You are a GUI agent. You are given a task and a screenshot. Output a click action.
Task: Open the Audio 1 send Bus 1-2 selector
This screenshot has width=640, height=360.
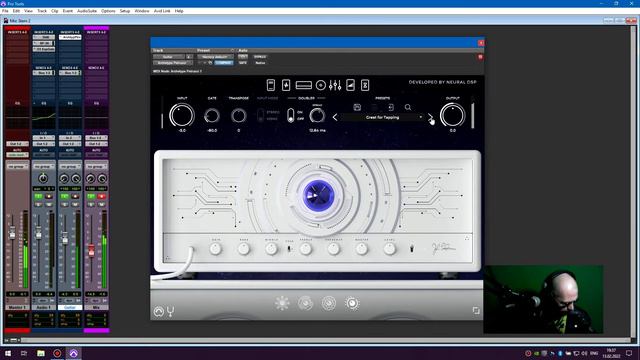point(44,73)
